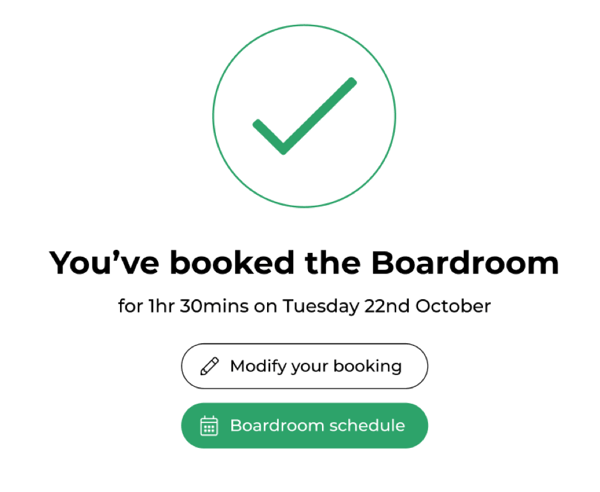Open Modify your booking

(x=305, y=366)
